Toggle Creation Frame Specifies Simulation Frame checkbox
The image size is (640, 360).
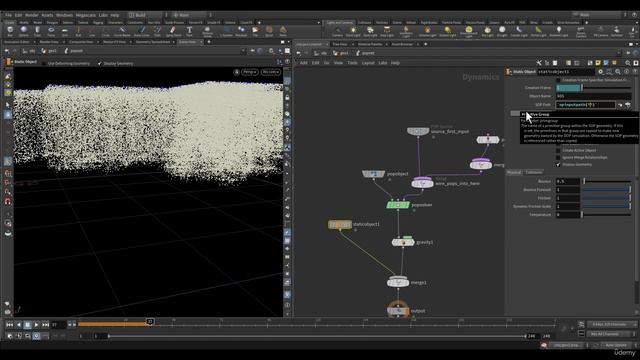(558, 80)
